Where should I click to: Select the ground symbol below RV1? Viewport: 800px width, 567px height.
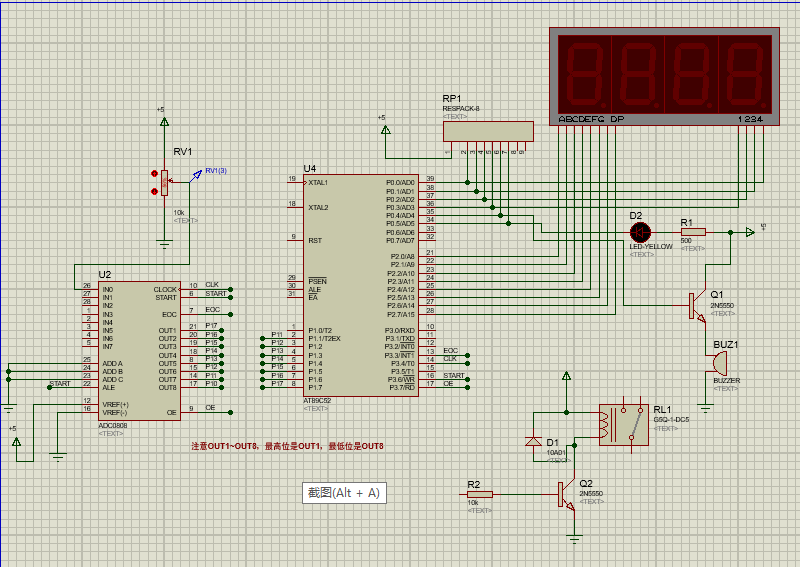click(164, 244)
